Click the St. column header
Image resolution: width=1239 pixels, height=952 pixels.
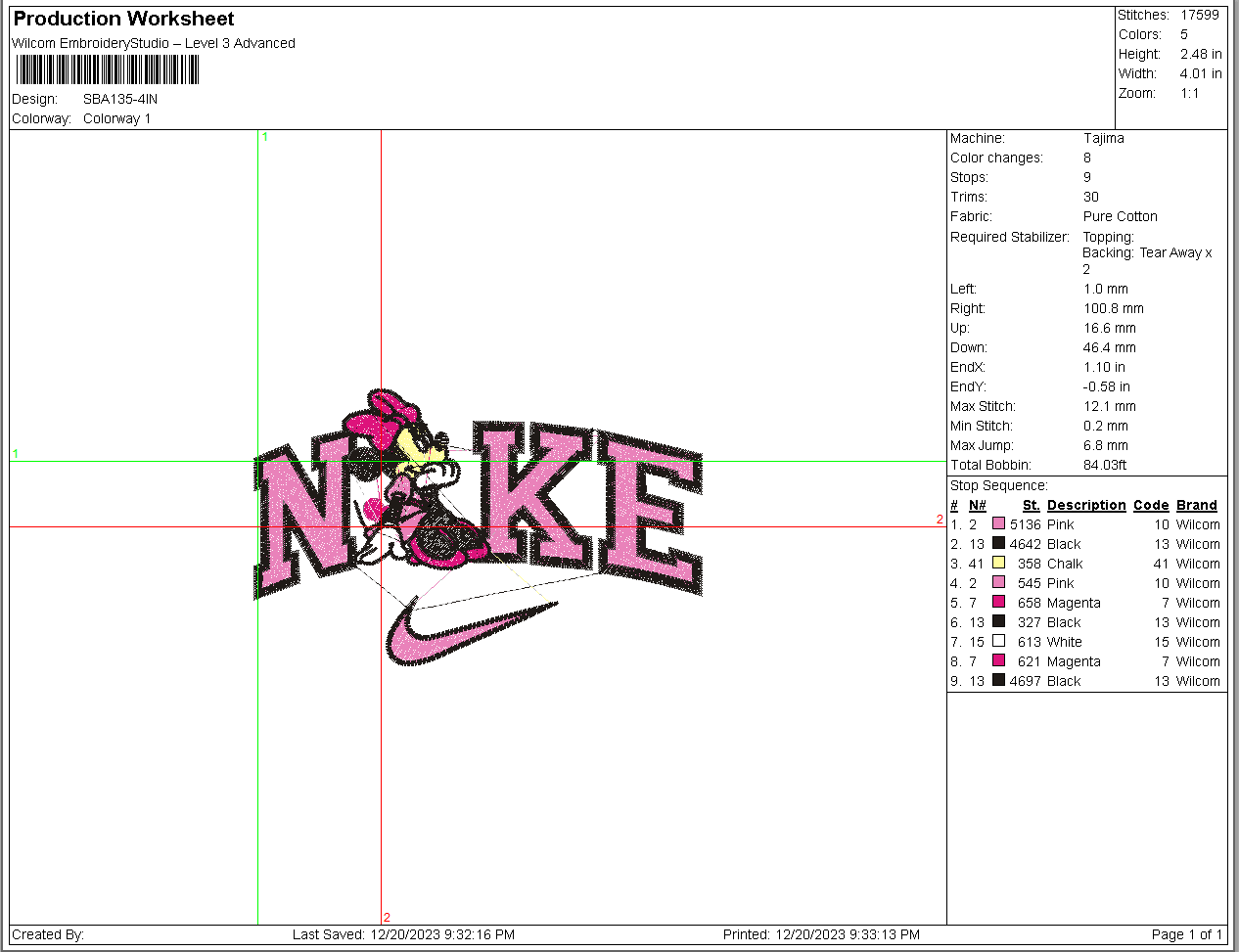click(1031, 505)
